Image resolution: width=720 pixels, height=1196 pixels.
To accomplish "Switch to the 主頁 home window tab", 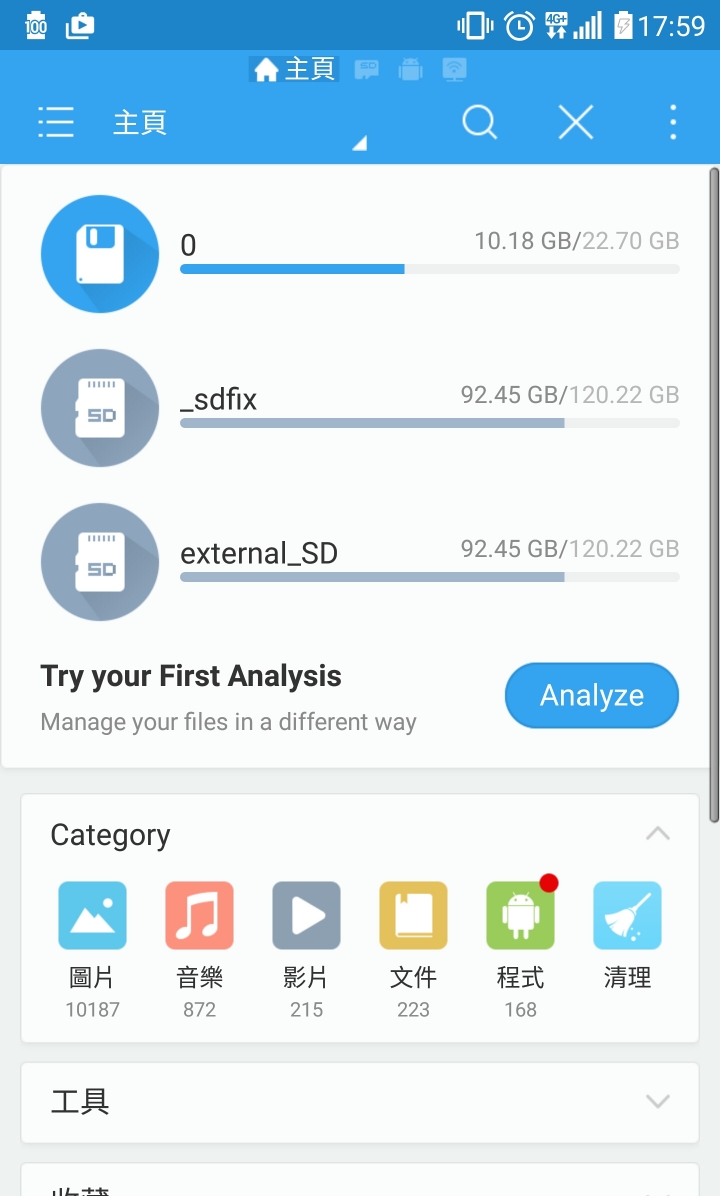I will point(294,69).
